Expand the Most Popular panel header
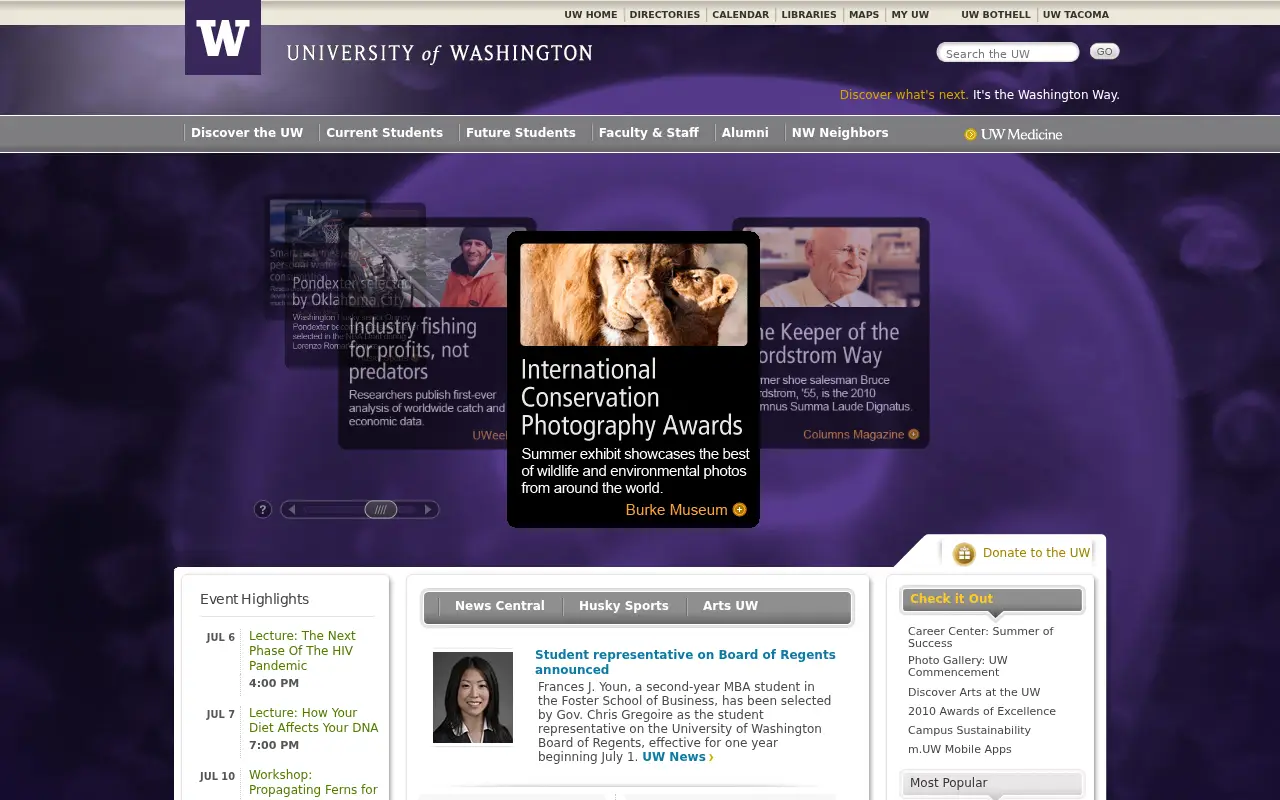This screenshot has height=800, width=1280. coord(992,783)
